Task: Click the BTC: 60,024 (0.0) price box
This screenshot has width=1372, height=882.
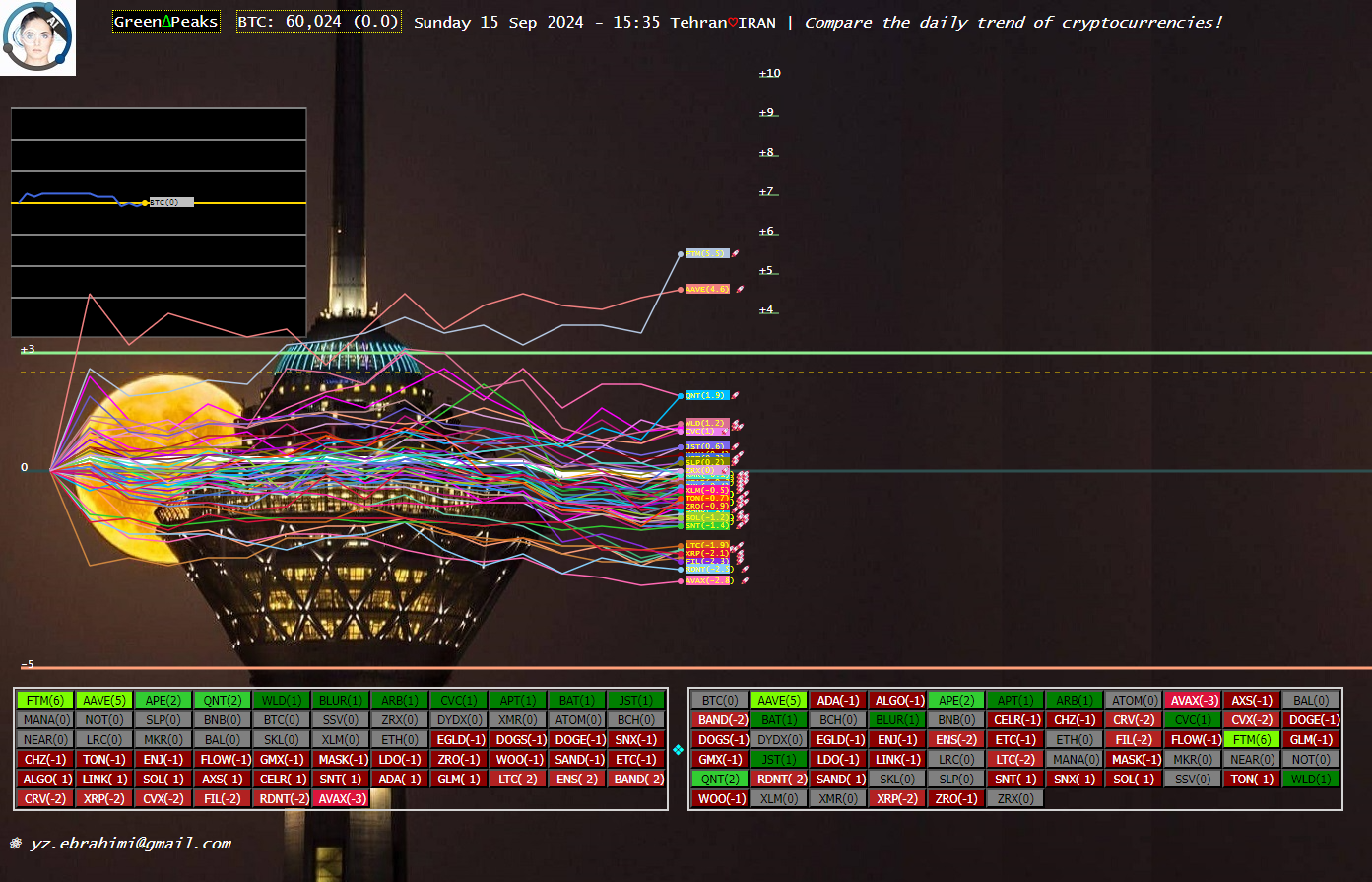Action: coord(319,22)
